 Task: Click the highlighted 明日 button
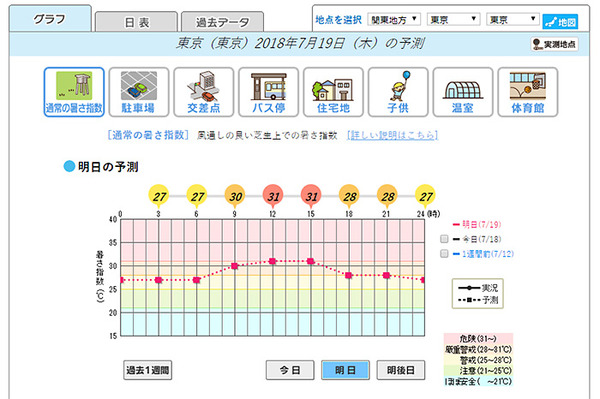[346, 370]
